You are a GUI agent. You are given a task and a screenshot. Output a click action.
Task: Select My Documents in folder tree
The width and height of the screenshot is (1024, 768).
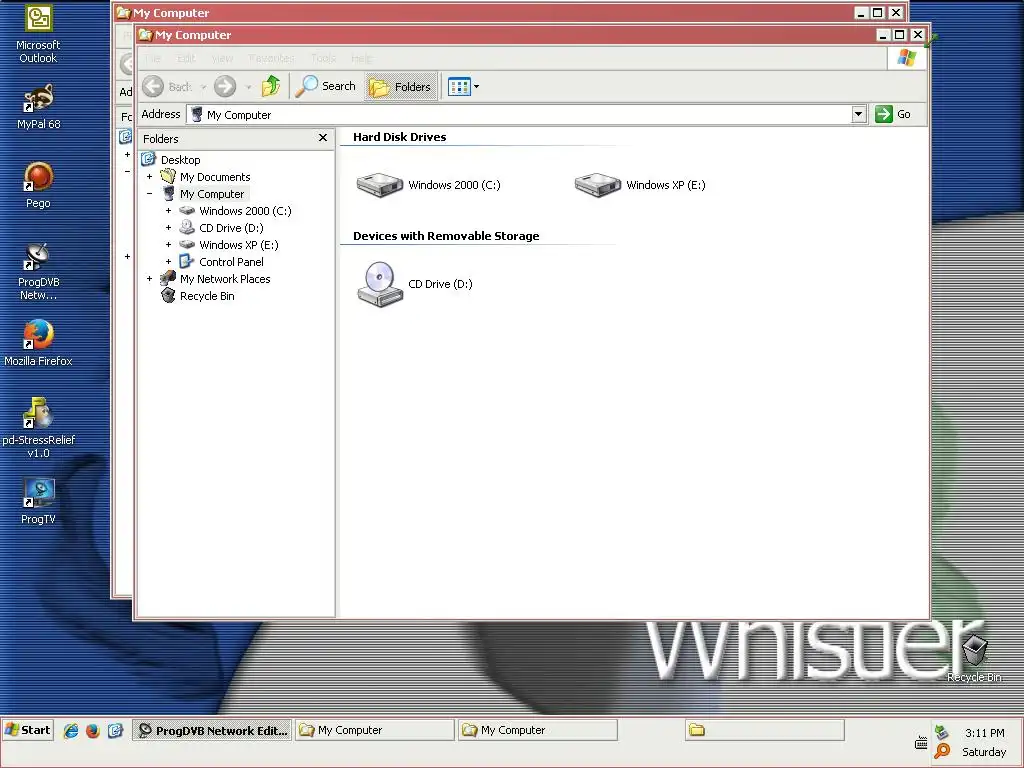(215, 177)
